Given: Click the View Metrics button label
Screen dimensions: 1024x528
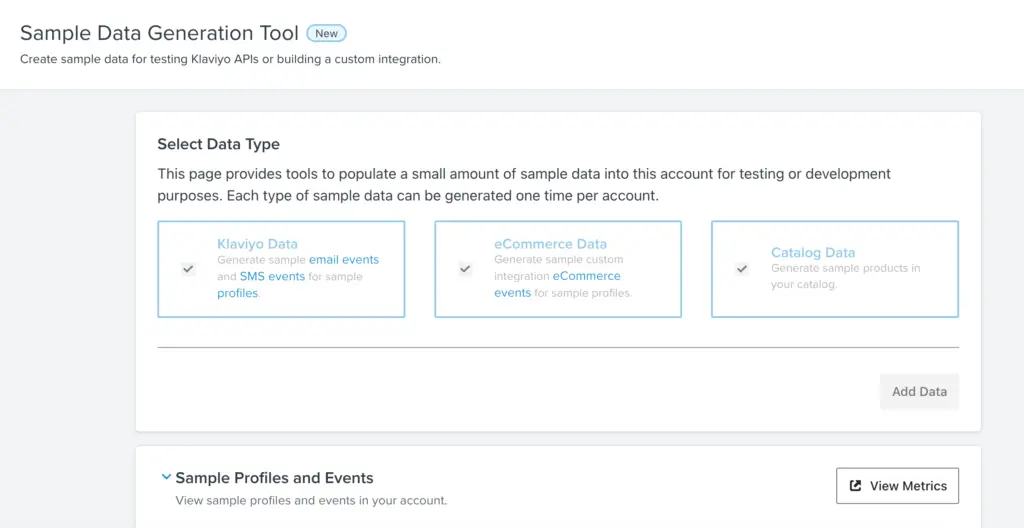Looking at the screenshot, I should pyautogui.click(x=908, y=486).
